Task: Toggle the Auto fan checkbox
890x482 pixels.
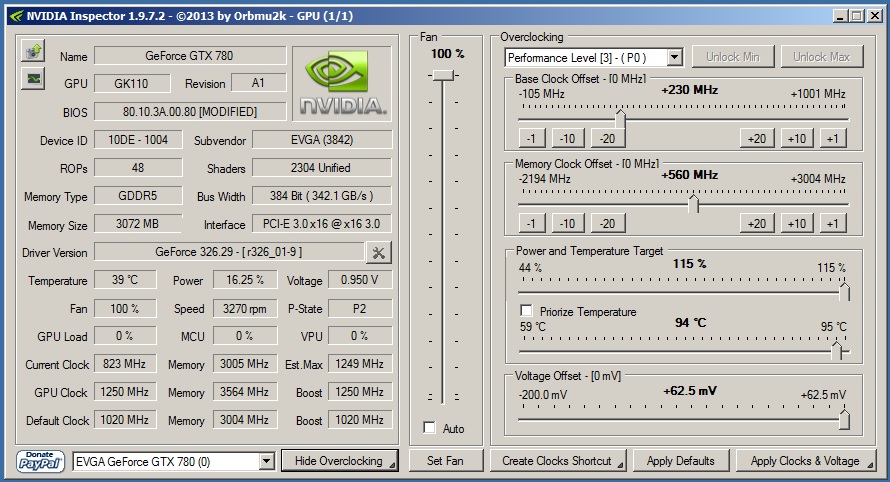Action: pyautogui.click(x=430, y=427)
